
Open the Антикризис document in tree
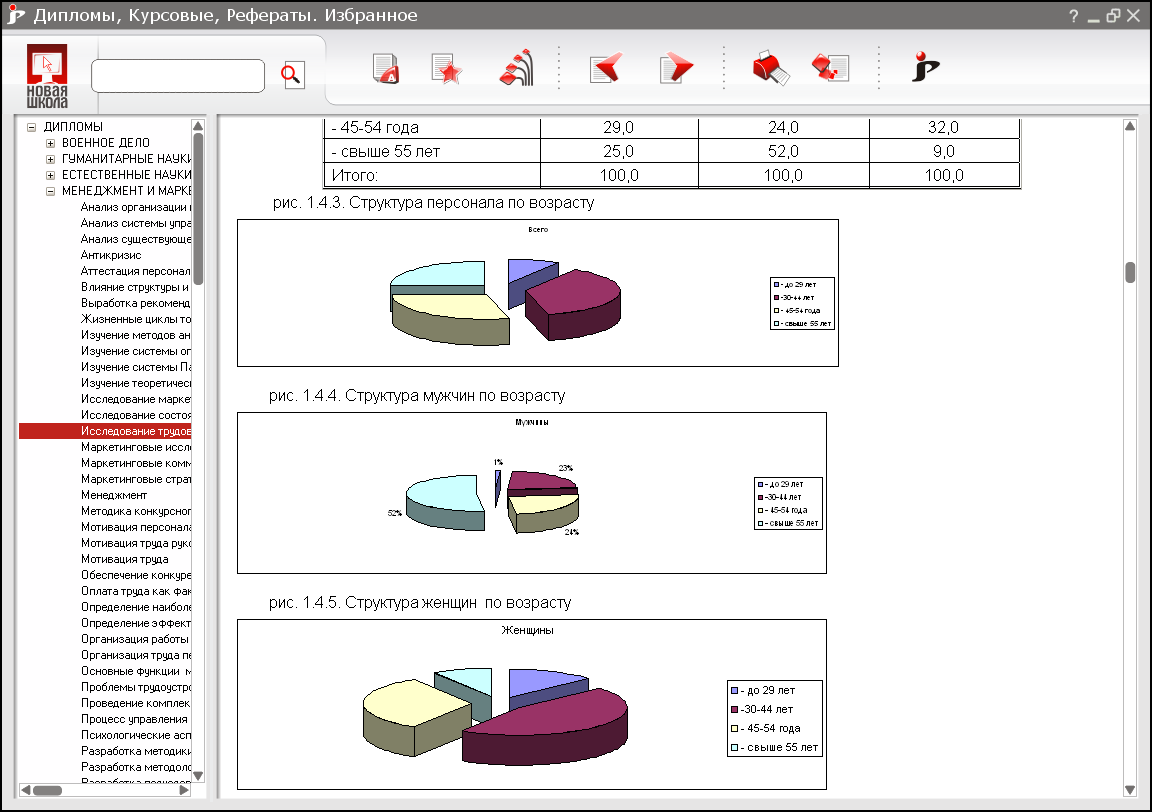[x=111, y=255]
